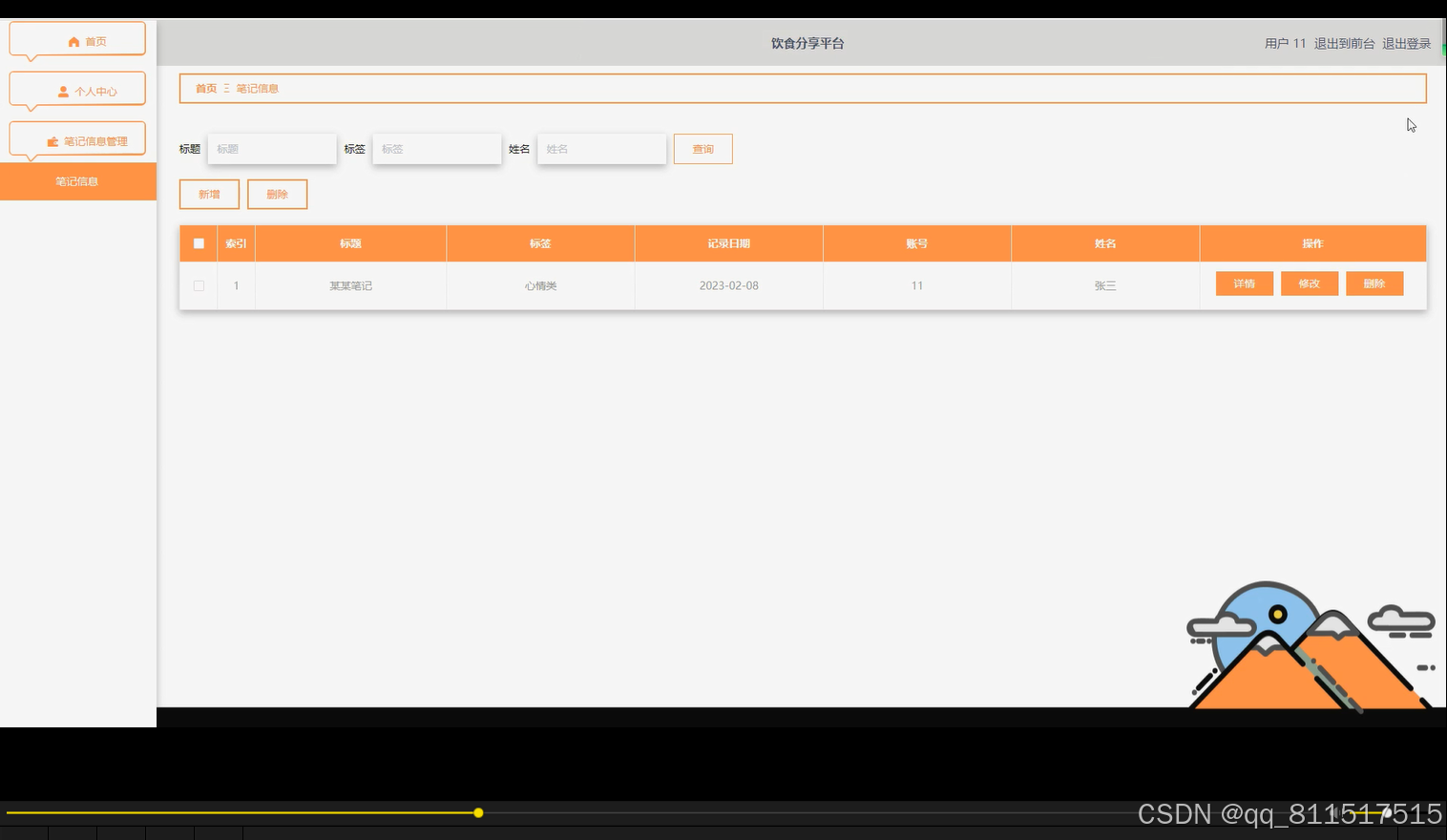Viewport: 1447px width, 840px height.
Task: Toggle the select-all checkbox in table header
Action: coord(199,243)
